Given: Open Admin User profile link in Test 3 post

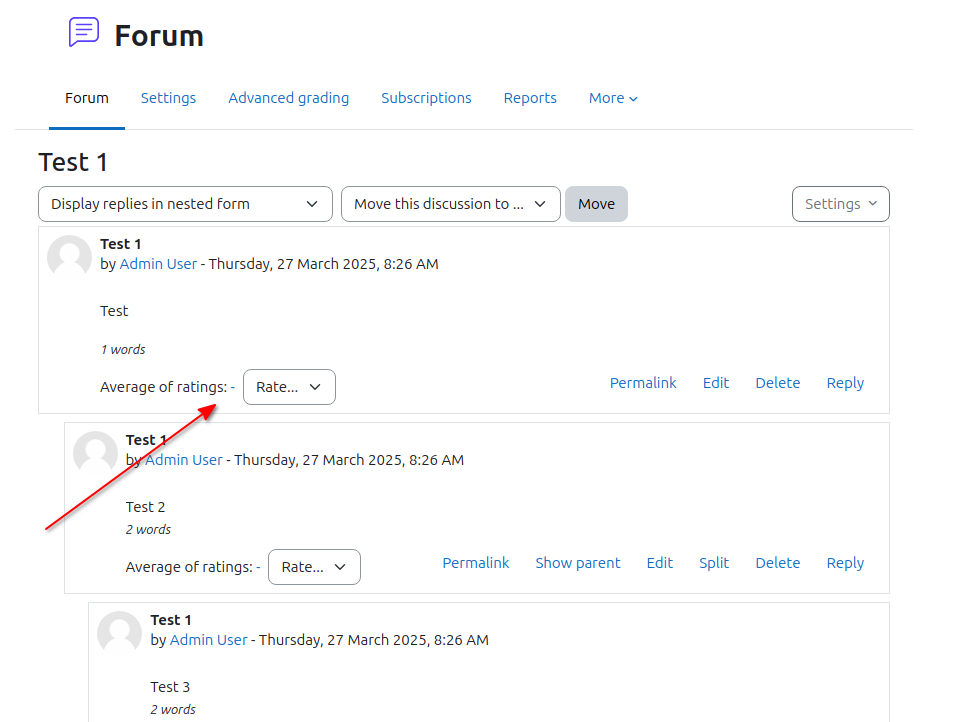Looking at the screenshot, I should (208, 640).
